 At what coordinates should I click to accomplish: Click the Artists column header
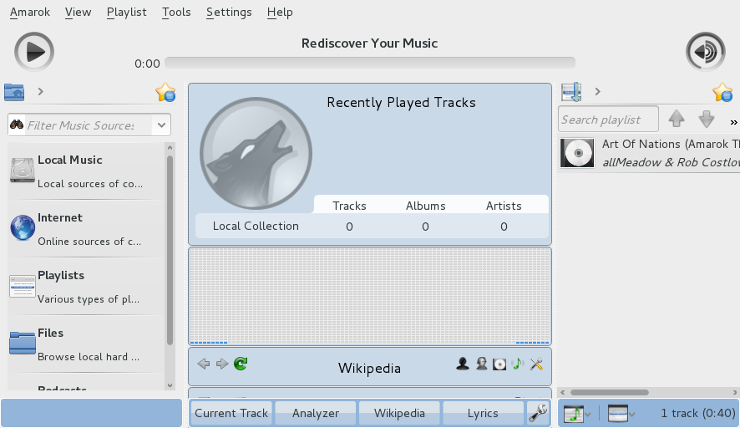[504, 206]
